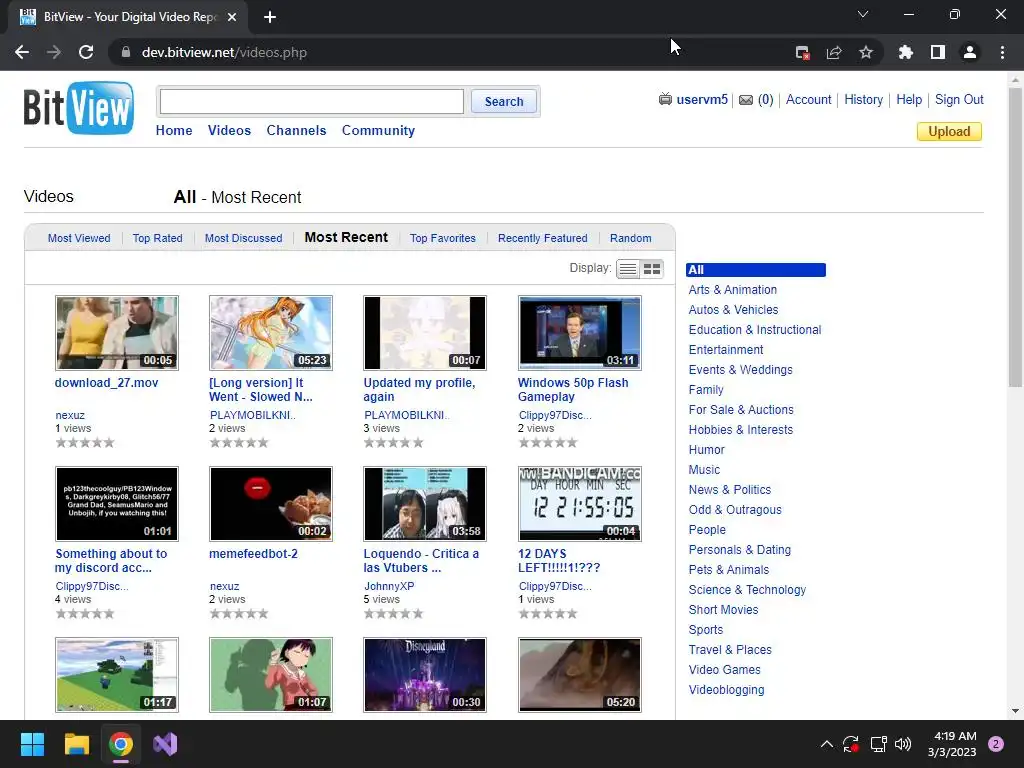Show hidden tray icons chevron
This screenshot has width=1024, height=768.
click(826, 744)
